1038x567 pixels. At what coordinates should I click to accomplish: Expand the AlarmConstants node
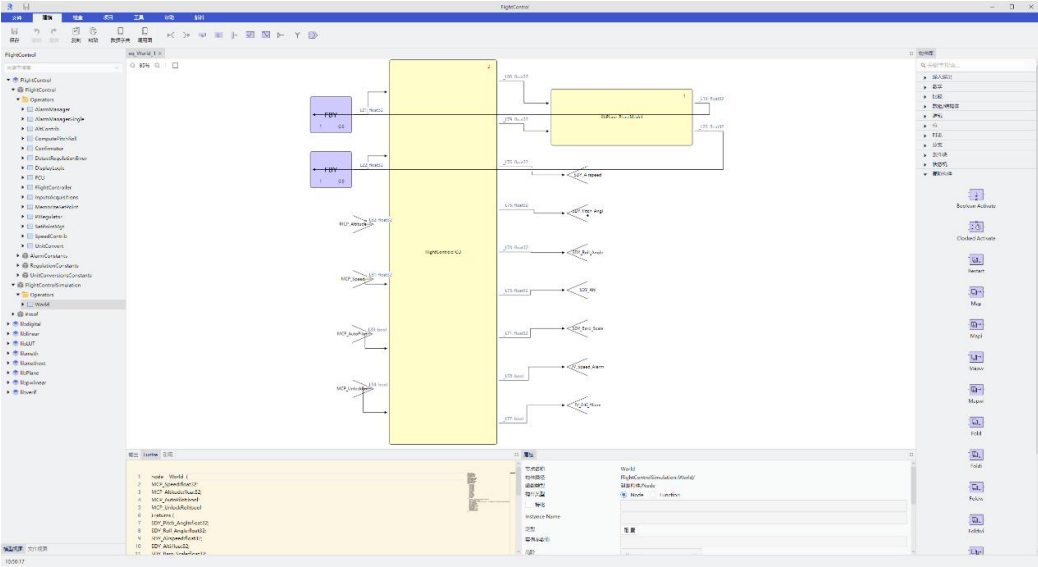(x=18, y=255)
